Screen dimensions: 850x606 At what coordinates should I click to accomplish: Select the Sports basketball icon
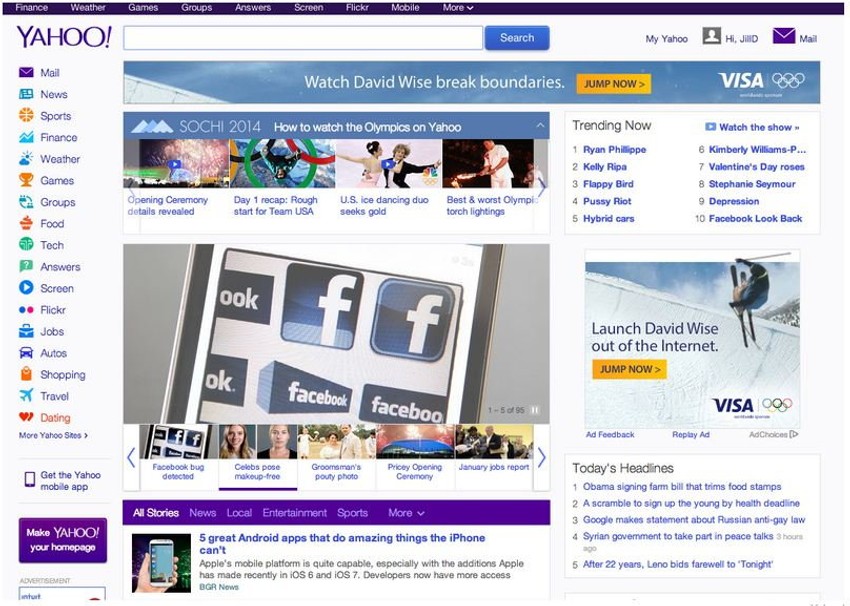(26, 115)
